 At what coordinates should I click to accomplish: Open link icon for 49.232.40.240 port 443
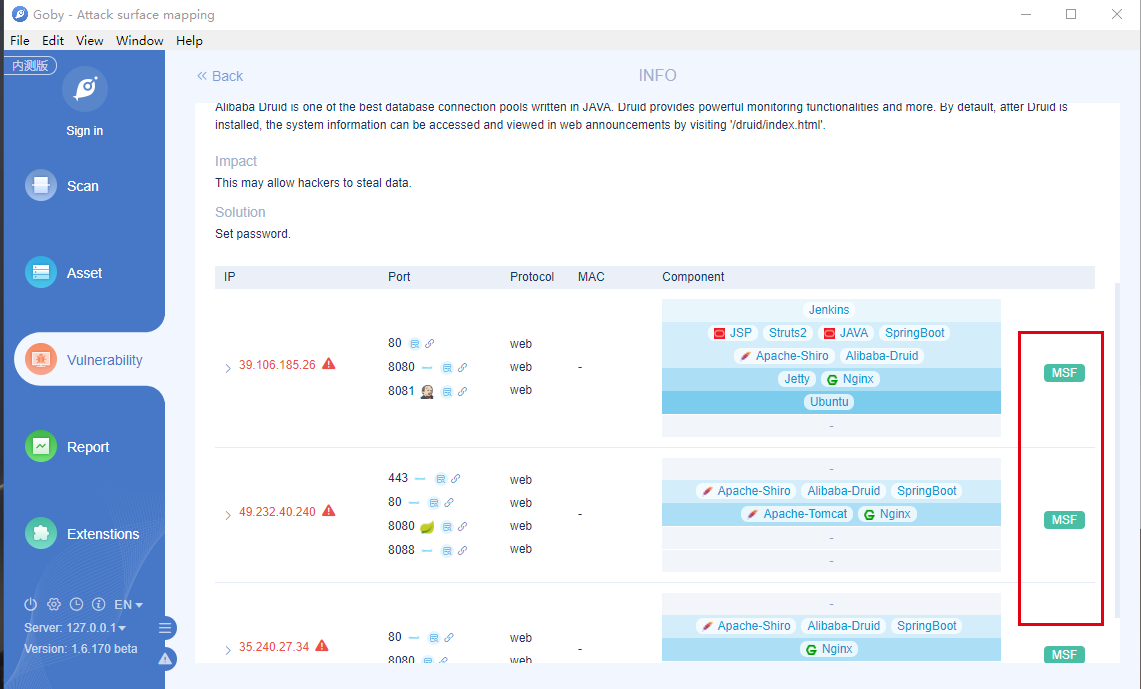(x=456, y=479)
